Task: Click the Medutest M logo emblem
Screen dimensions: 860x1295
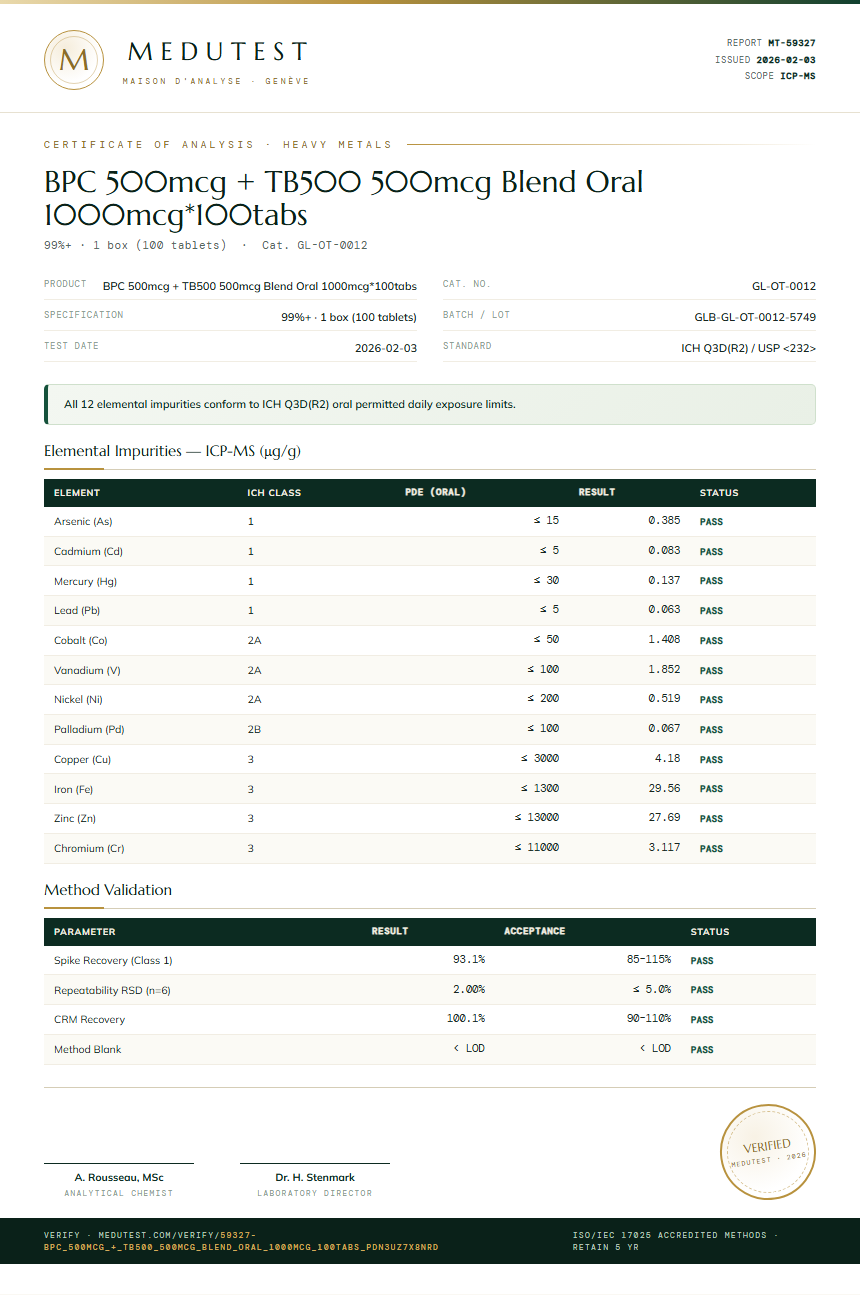Action: [x=74, y=60]
